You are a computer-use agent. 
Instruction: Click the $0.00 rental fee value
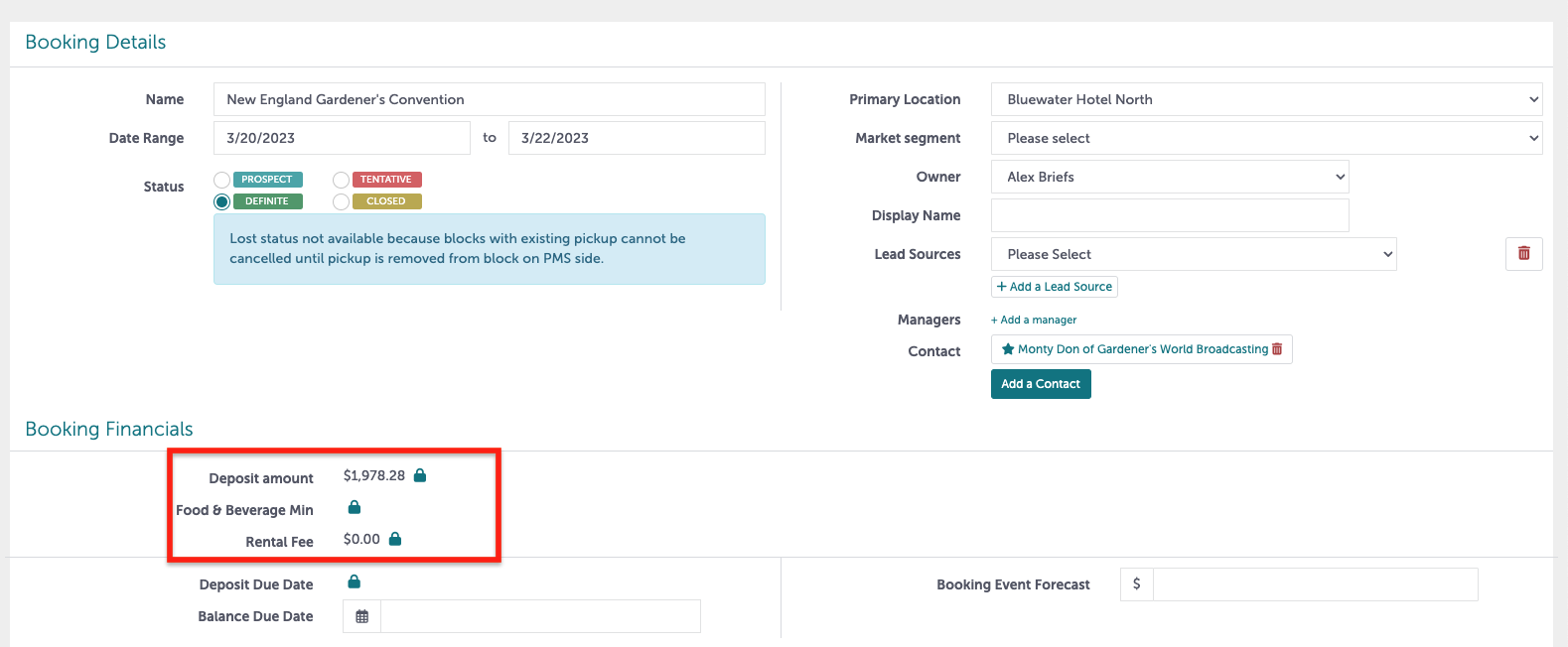click(x=361, y=539)
